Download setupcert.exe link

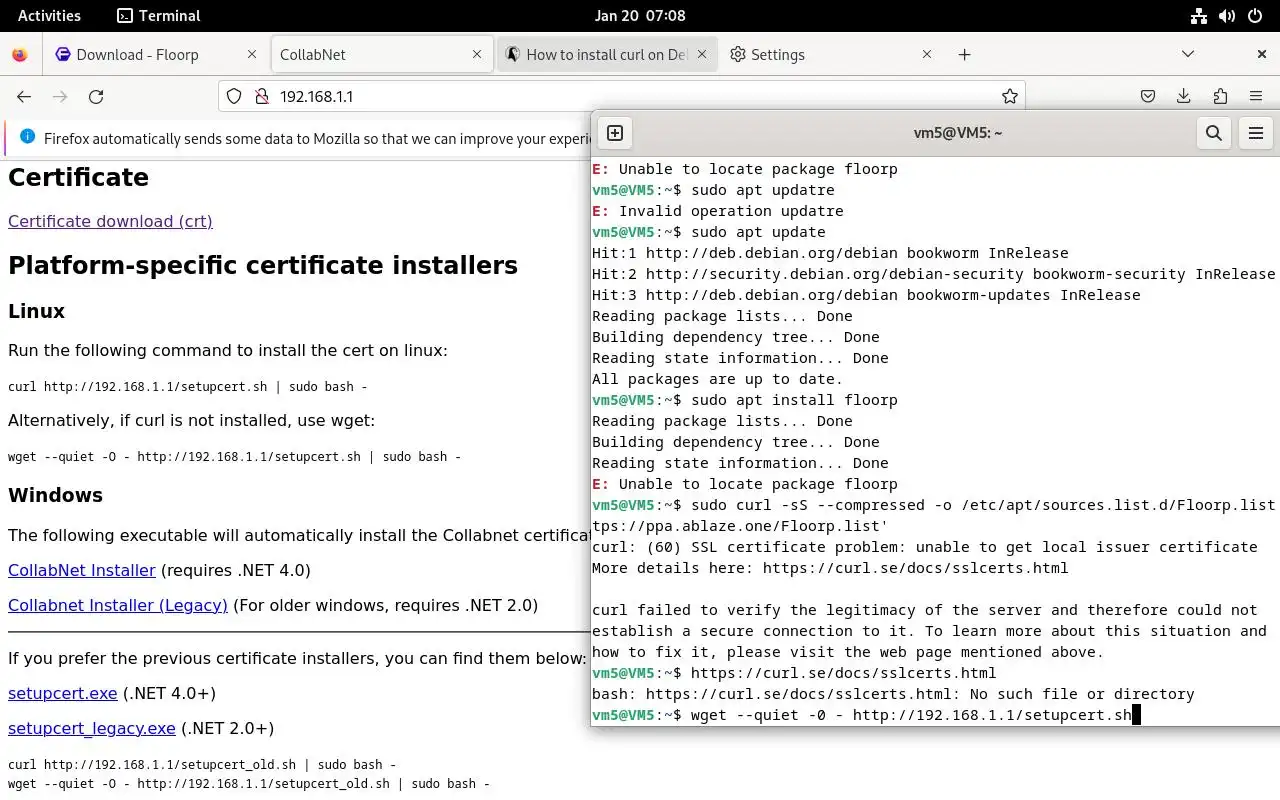(x=63, y=693)
